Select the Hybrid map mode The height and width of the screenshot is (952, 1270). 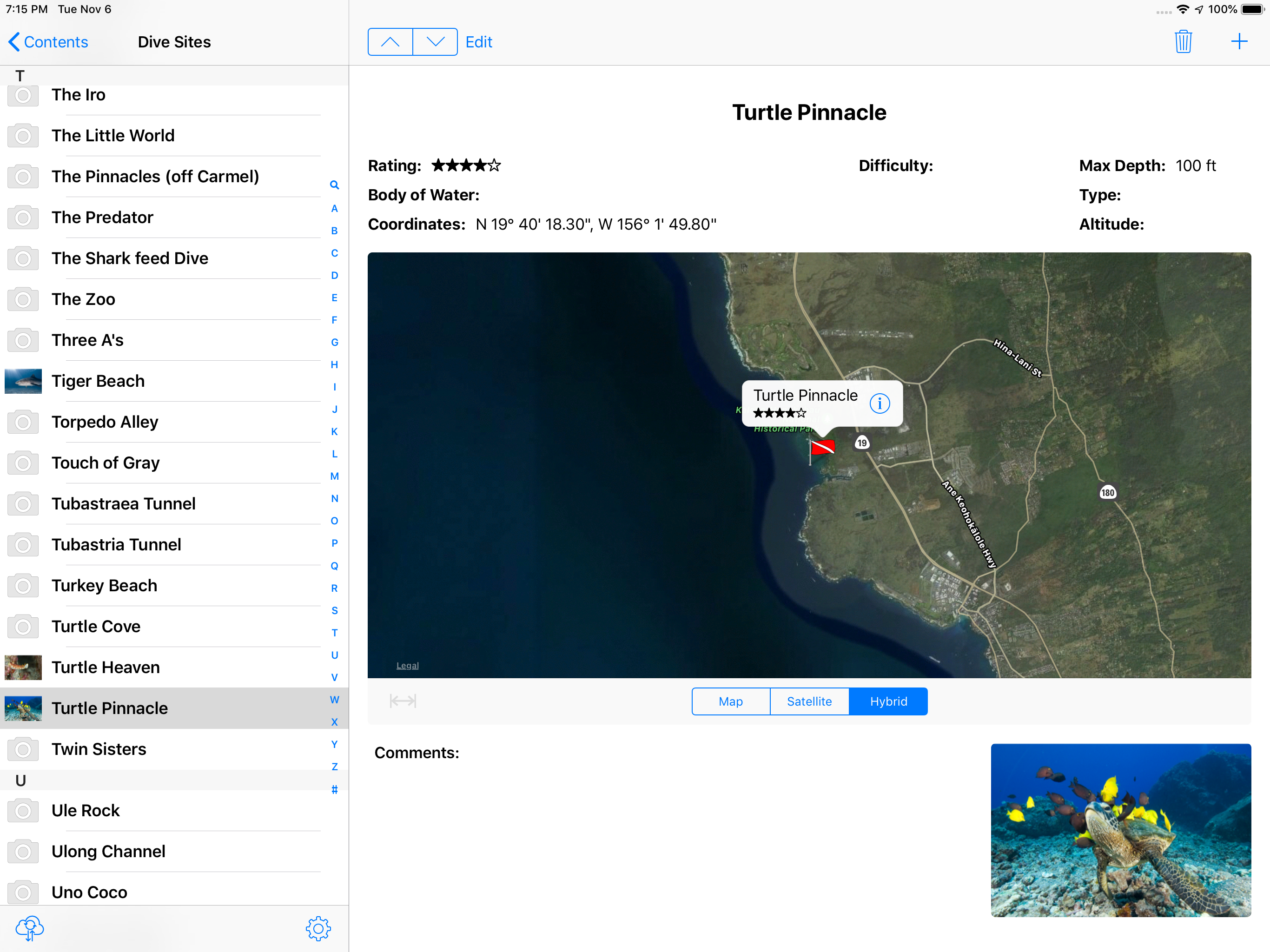(x=887, y=701)
